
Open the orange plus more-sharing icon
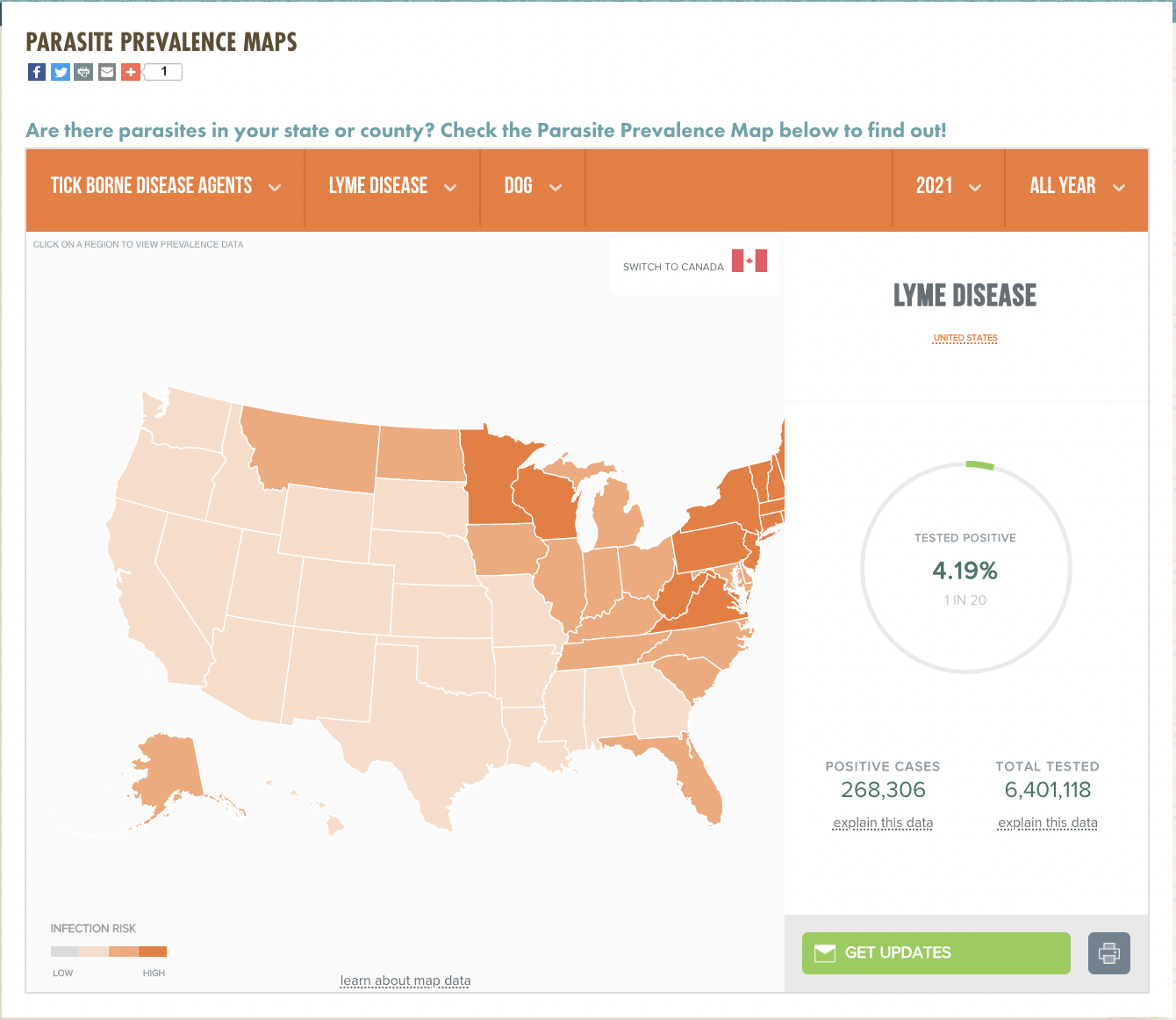click(130, 72)
